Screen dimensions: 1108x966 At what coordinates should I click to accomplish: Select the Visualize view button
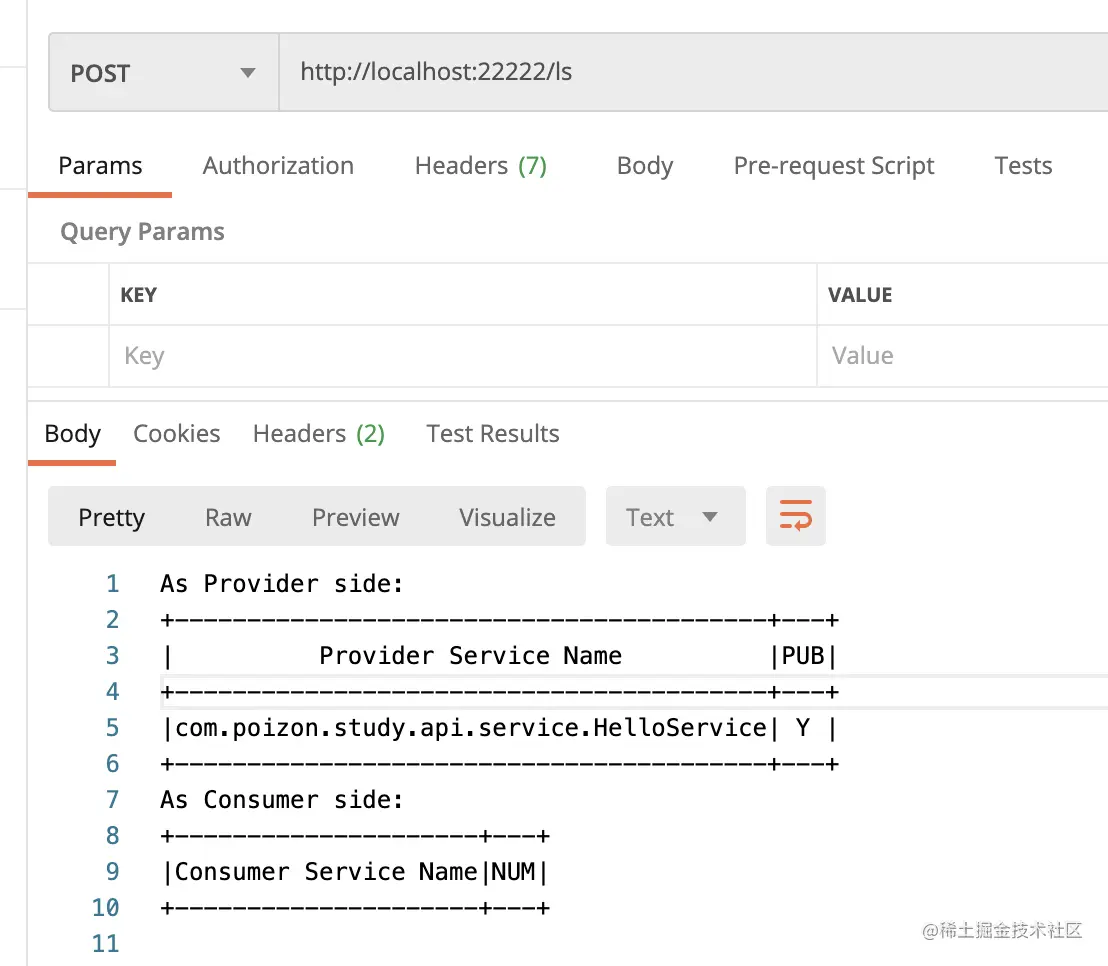point(507,517)
